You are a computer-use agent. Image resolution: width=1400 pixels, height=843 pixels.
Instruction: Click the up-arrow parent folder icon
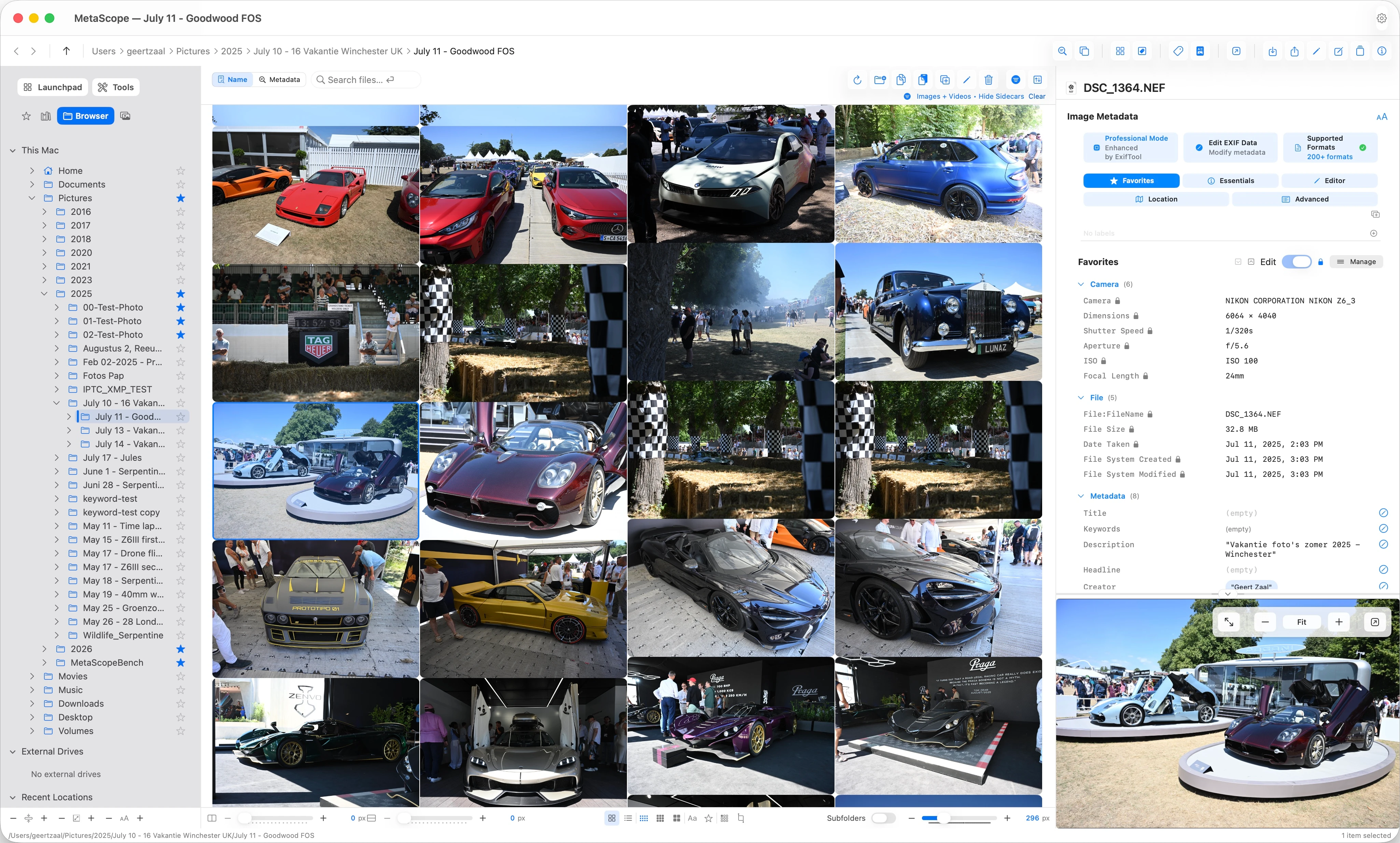click(67, 51)
